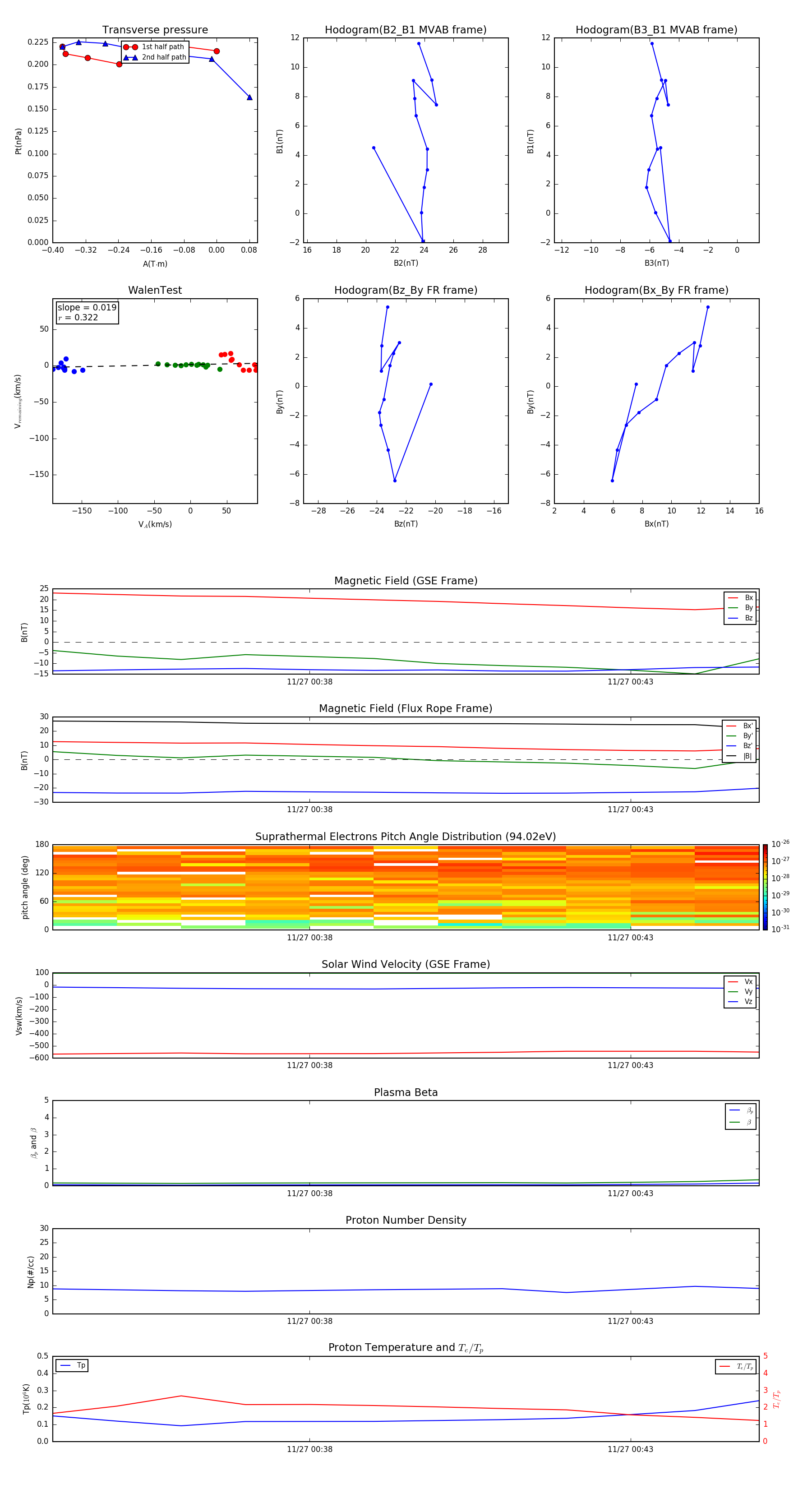Click the 'Hodogram(B3_B1 MVAB frame)' title
The height and width of the screenshot is (1489, 812).
[656, 30]
